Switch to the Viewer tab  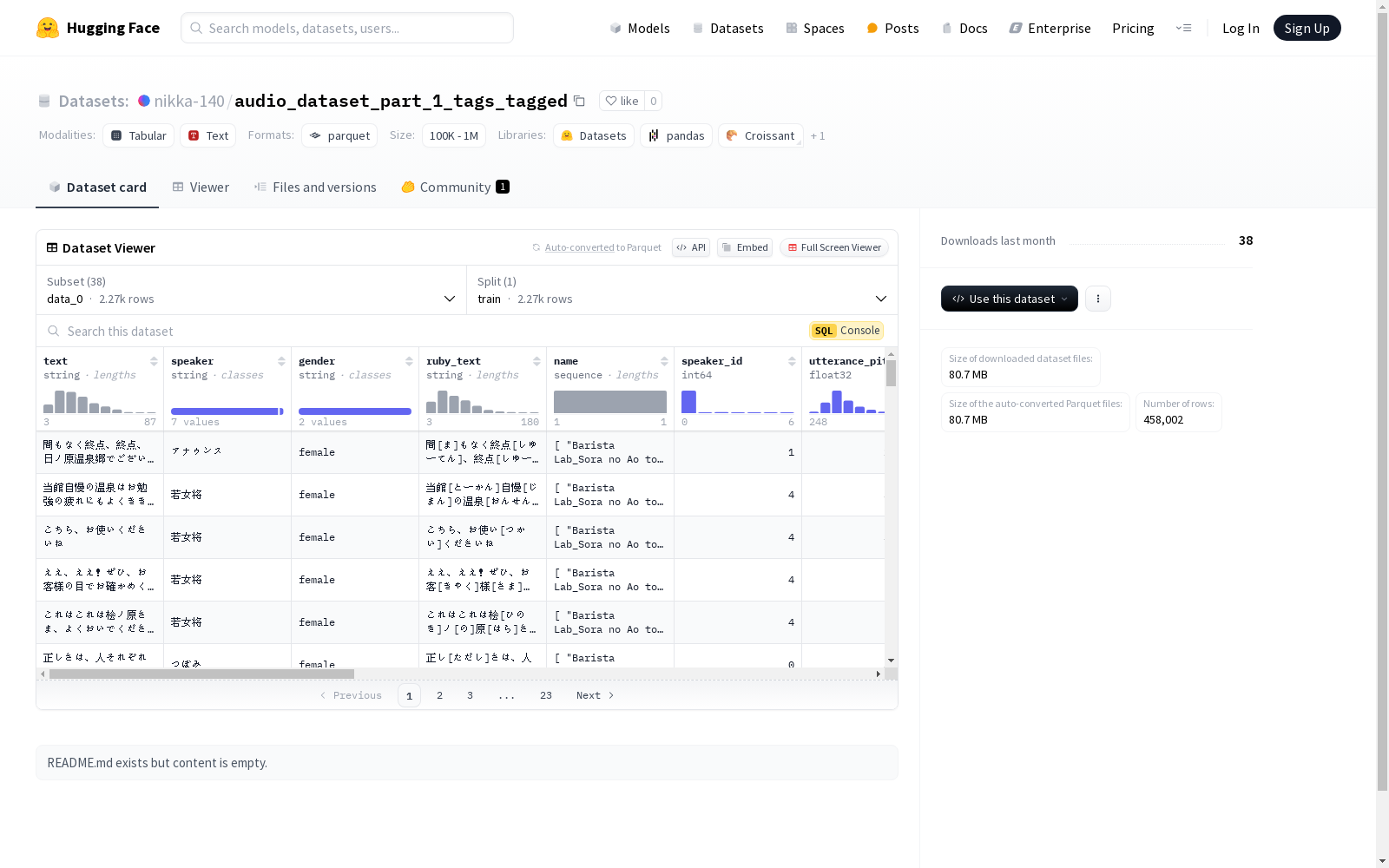pyautogui.click(x=201, y=187)
